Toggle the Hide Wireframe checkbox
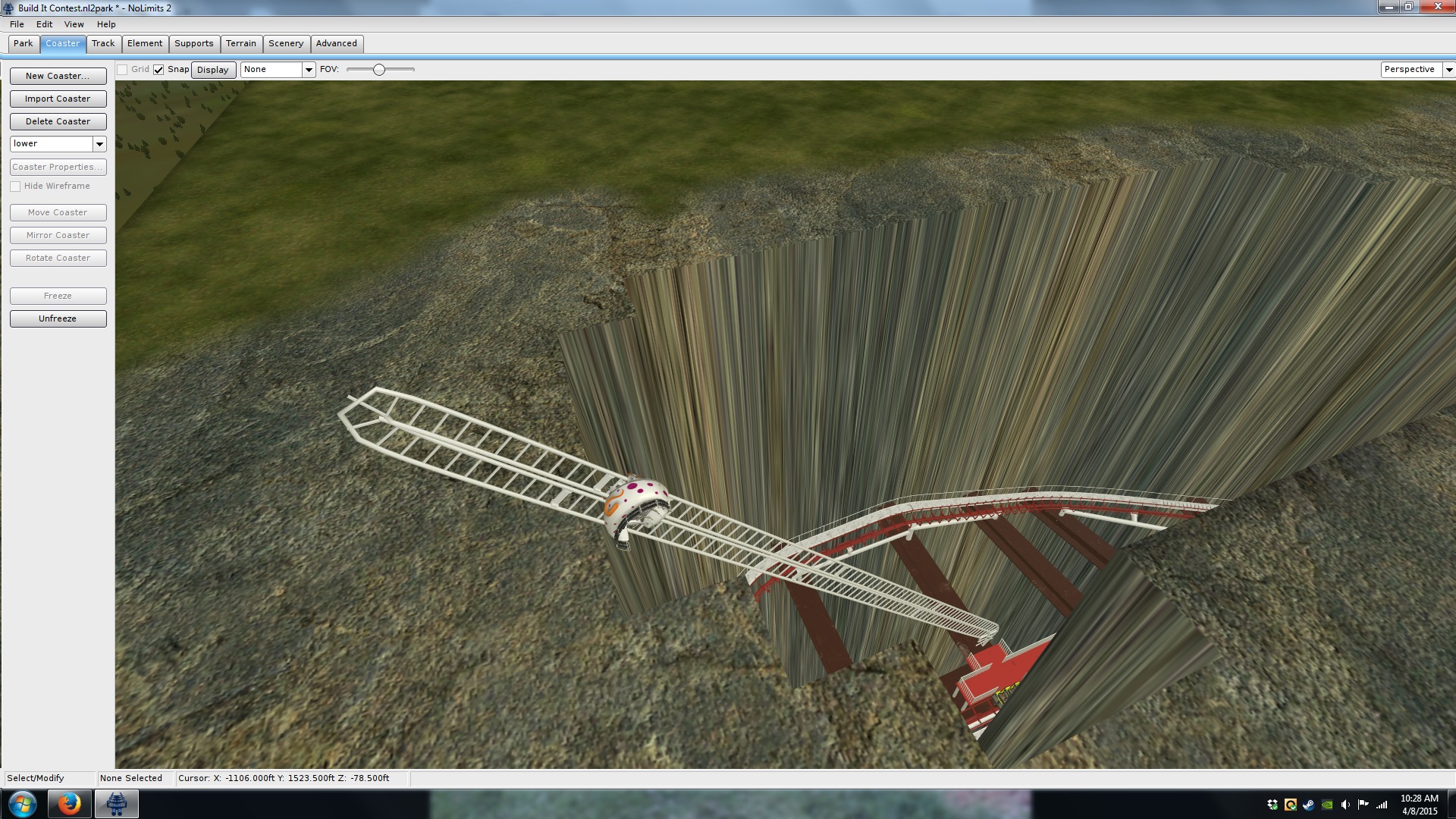Screen dimensions: 1456x819 15,187
